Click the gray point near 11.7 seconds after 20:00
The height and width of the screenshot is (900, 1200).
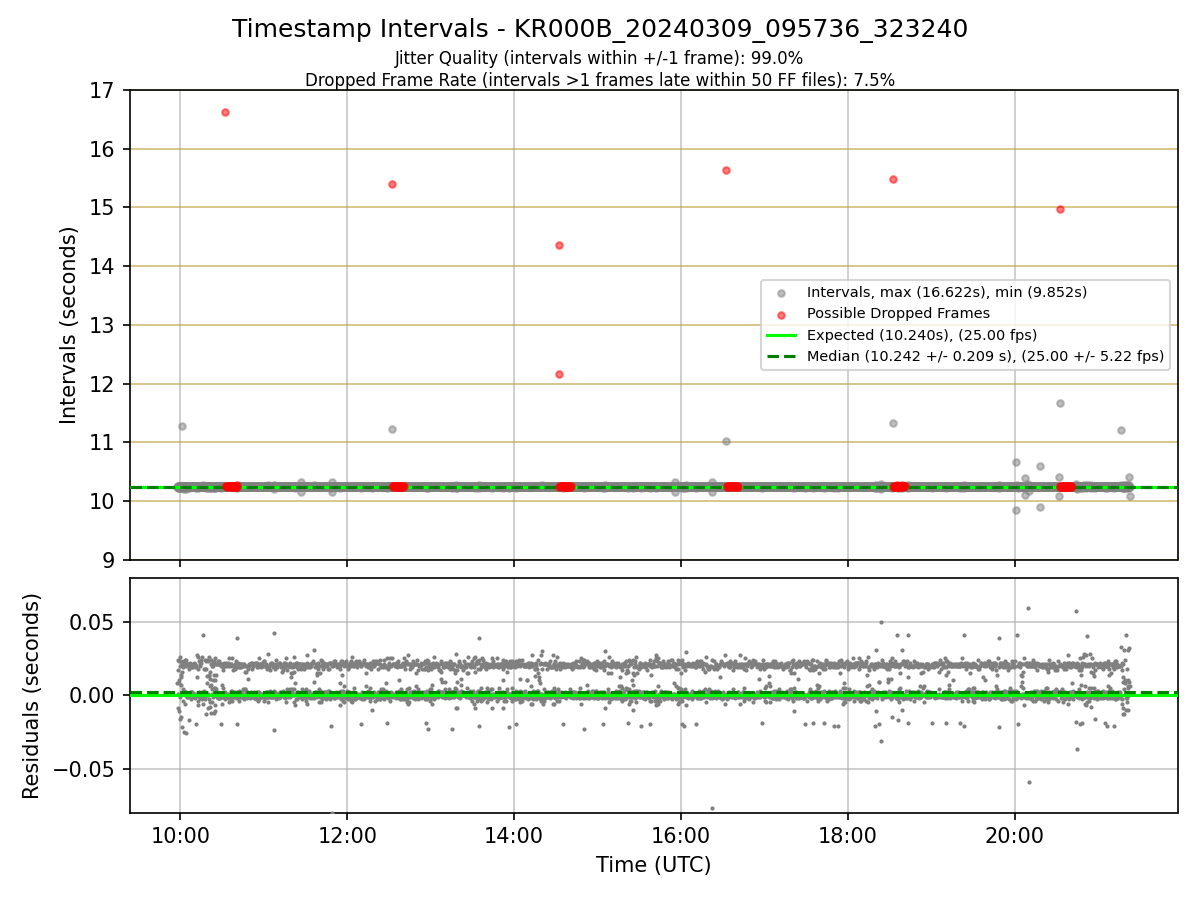tap(1060, 403)
